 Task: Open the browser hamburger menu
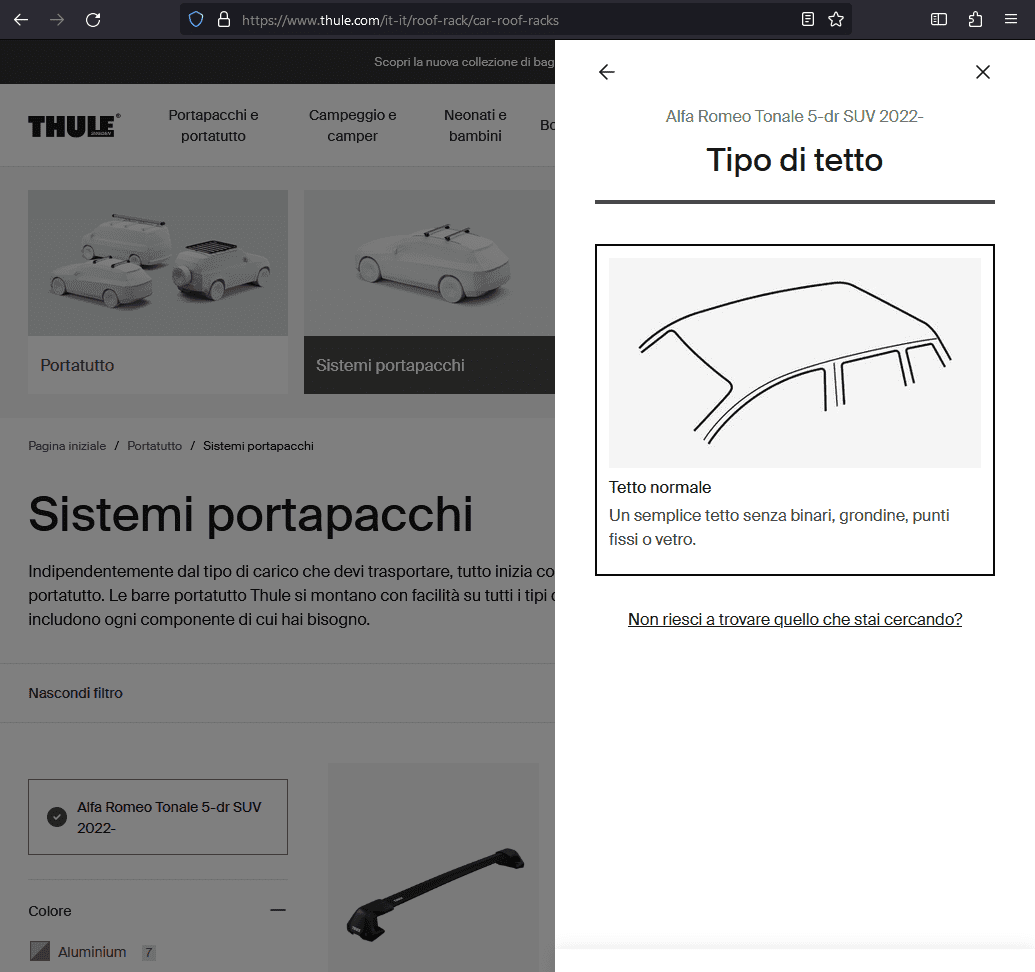pos(1011,19)
